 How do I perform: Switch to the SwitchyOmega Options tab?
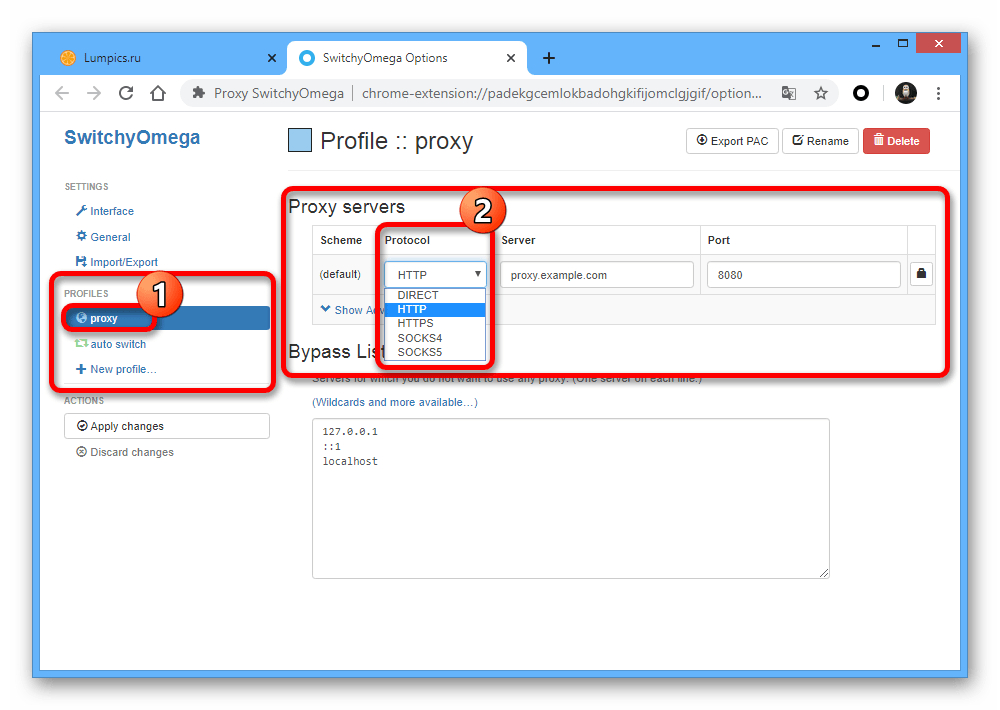pos(407,58)
